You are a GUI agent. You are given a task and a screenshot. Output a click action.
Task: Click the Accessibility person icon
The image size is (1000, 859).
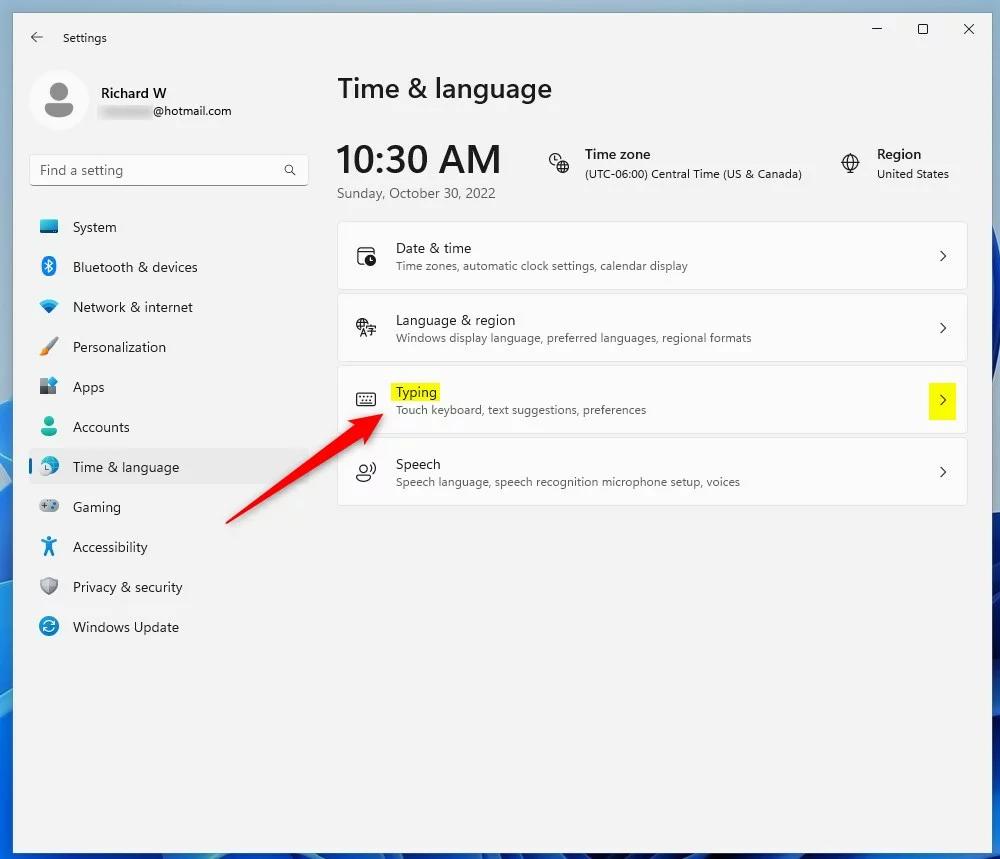click(x=49, y=547)
